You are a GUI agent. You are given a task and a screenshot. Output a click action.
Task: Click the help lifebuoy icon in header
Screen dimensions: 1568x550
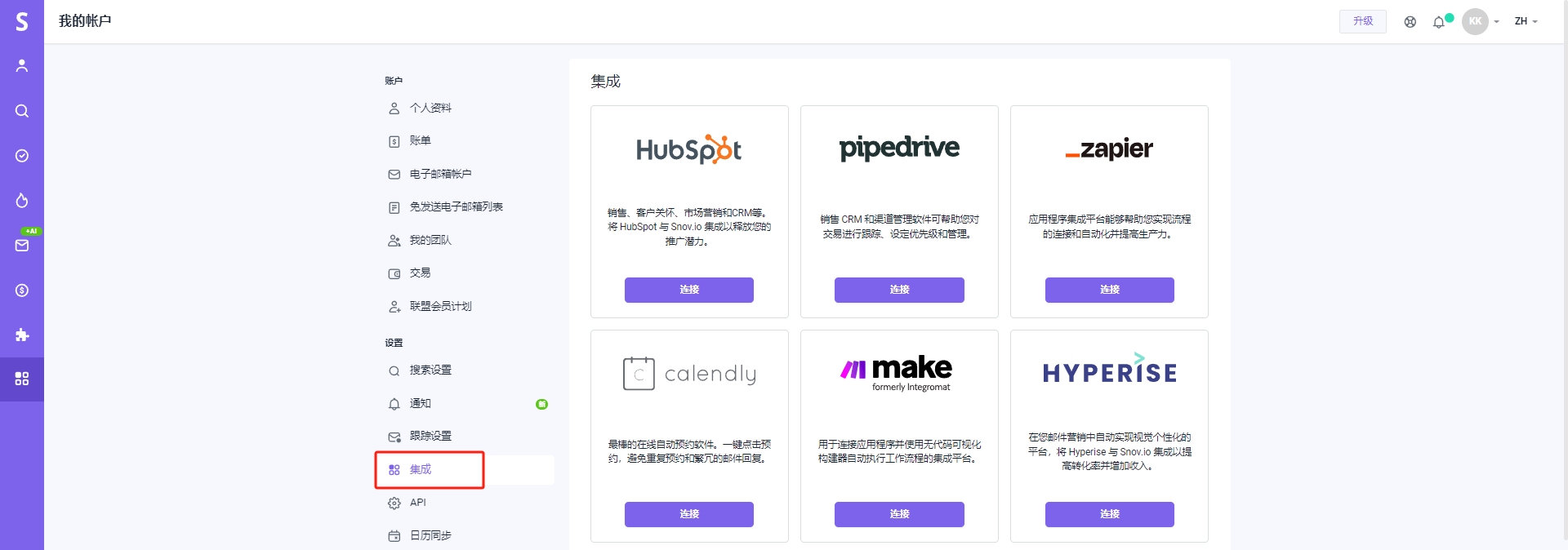(x=1410, y=22)
